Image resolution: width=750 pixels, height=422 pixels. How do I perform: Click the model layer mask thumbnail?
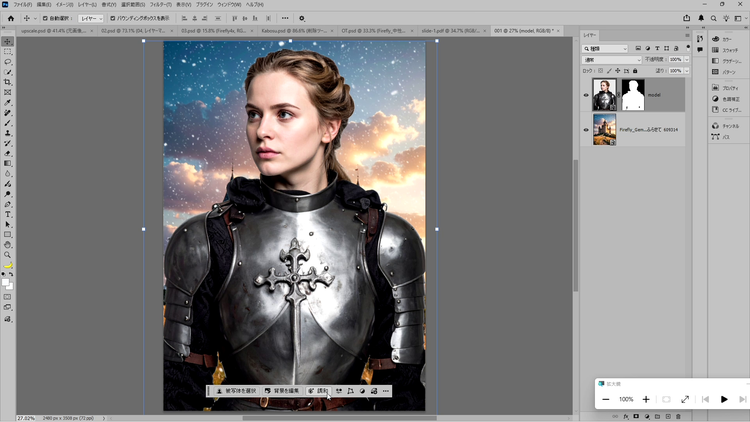(632, 95)
